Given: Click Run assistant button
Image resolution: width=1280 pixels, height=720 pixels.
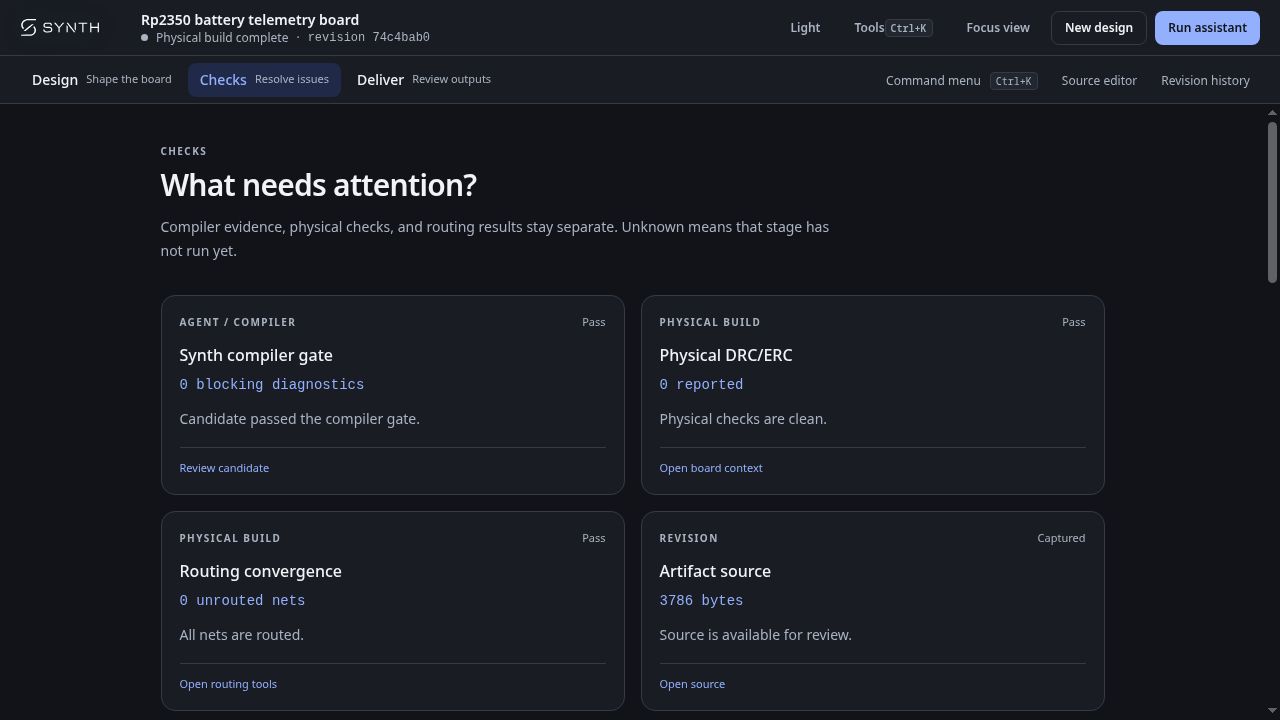Looking at the screenshot, I should [x=1207, y=27].
